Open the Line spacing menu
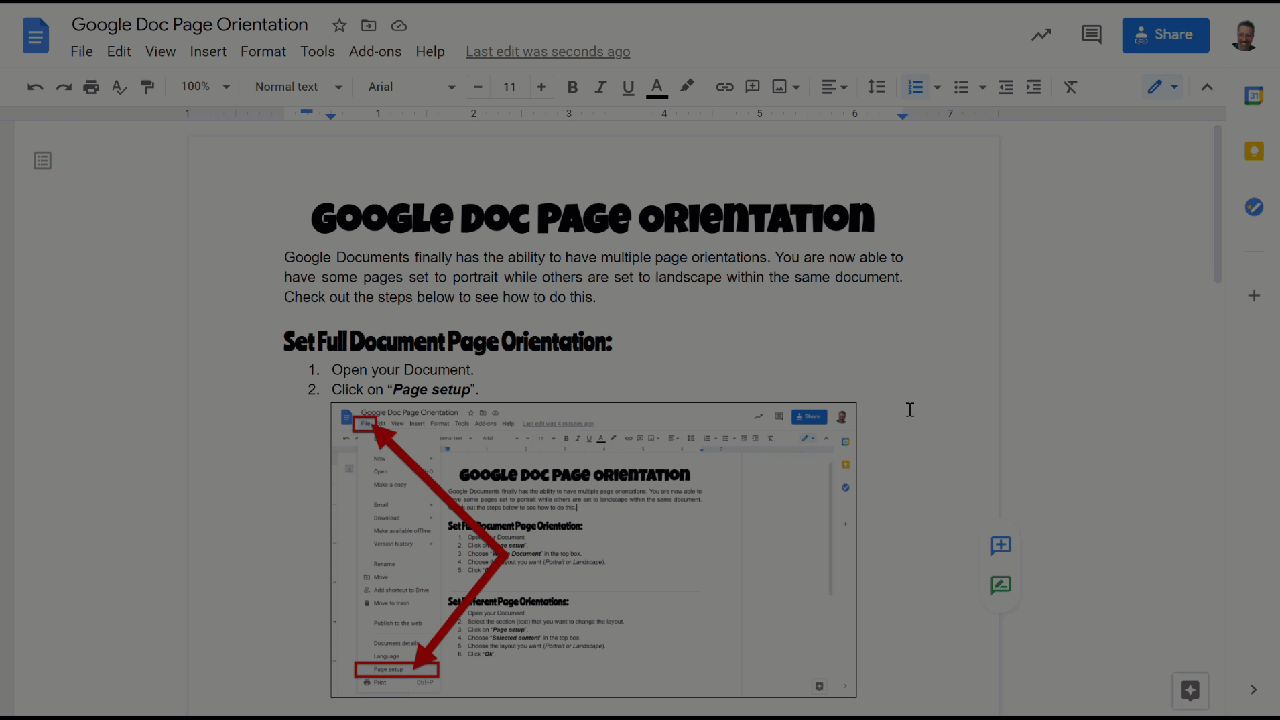 pos(876,87)
